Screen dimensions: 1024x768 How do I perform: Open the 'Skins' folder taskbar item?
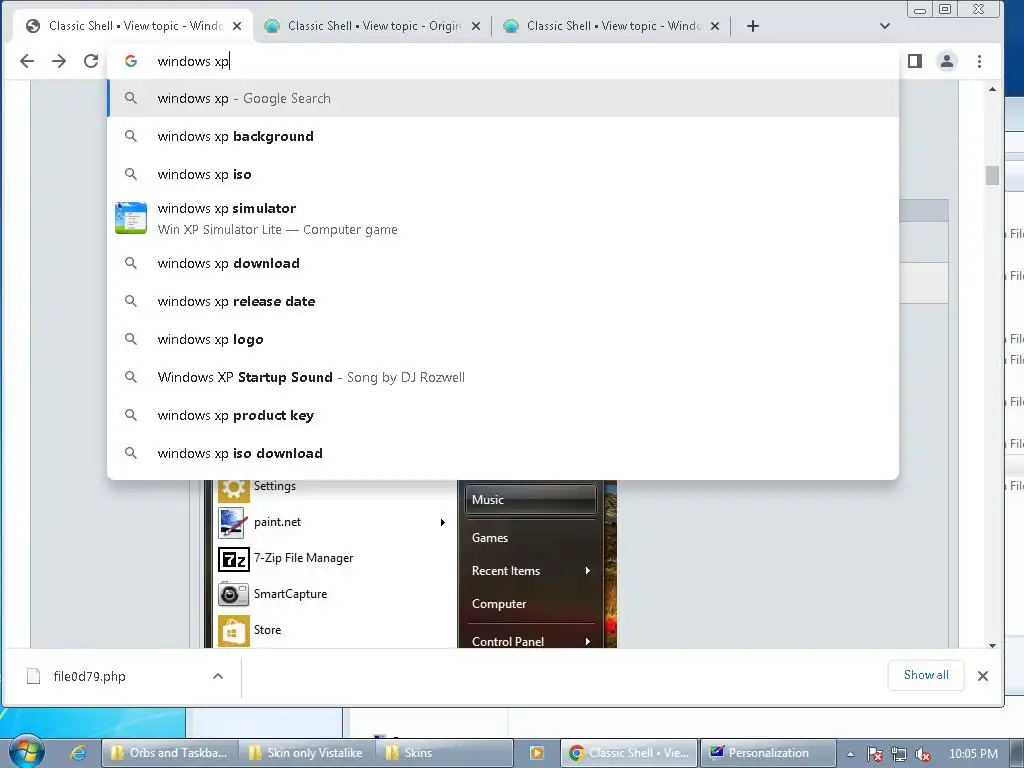pos(445,753)
